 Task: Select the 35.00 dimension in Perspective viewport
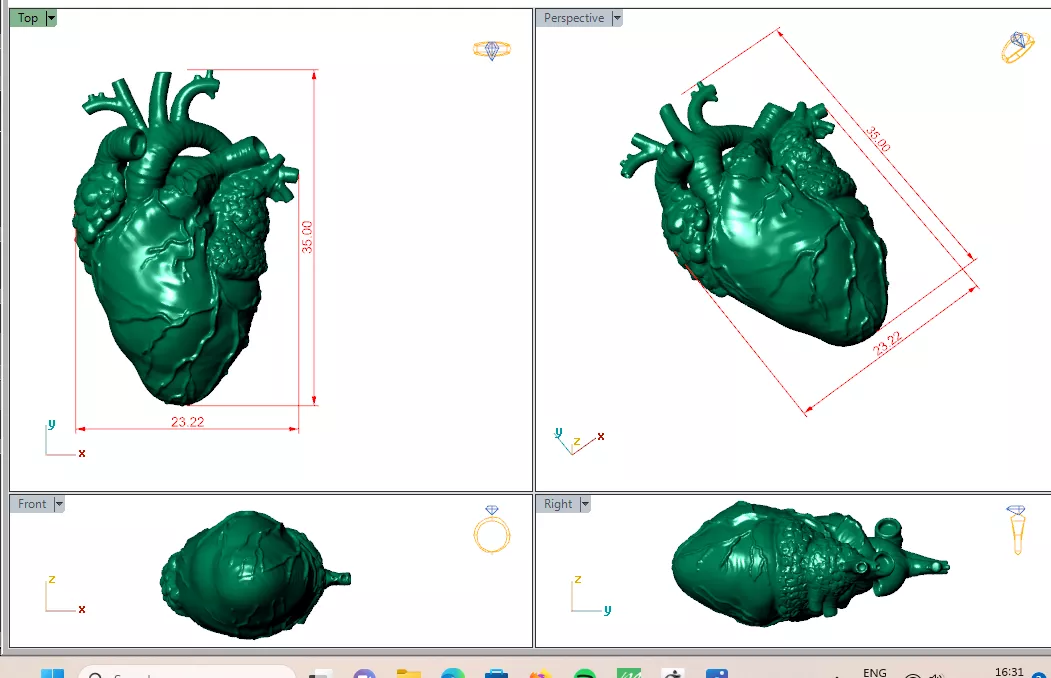pos(878,139)
